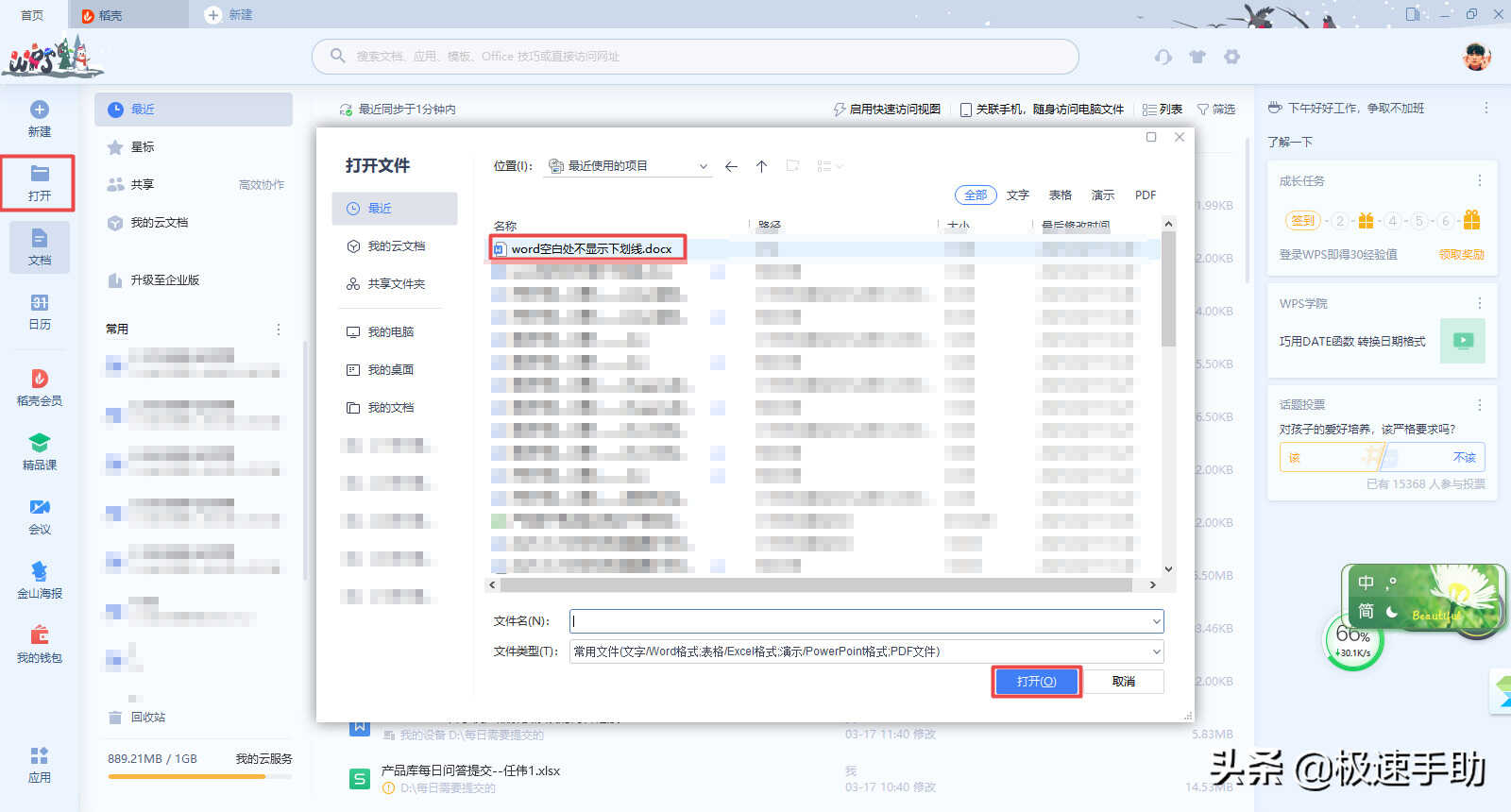
Task: Click the 取消 button
Action: pyautogui.click(x=1124, y=681)
